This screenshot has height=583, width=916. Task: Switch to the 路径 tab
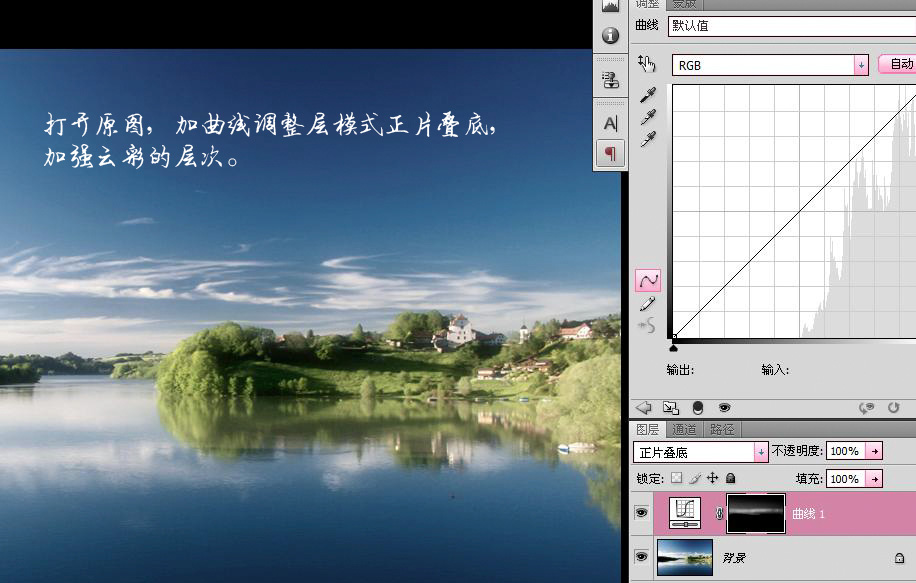722,430
